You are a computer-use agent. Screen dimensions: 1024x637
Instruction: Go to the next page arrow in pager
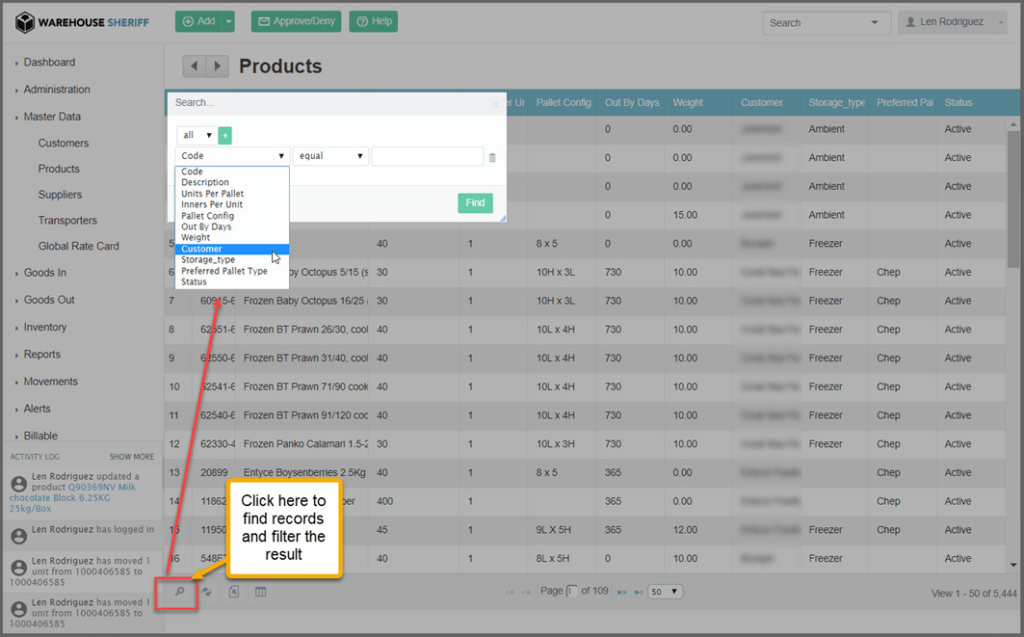621,592
